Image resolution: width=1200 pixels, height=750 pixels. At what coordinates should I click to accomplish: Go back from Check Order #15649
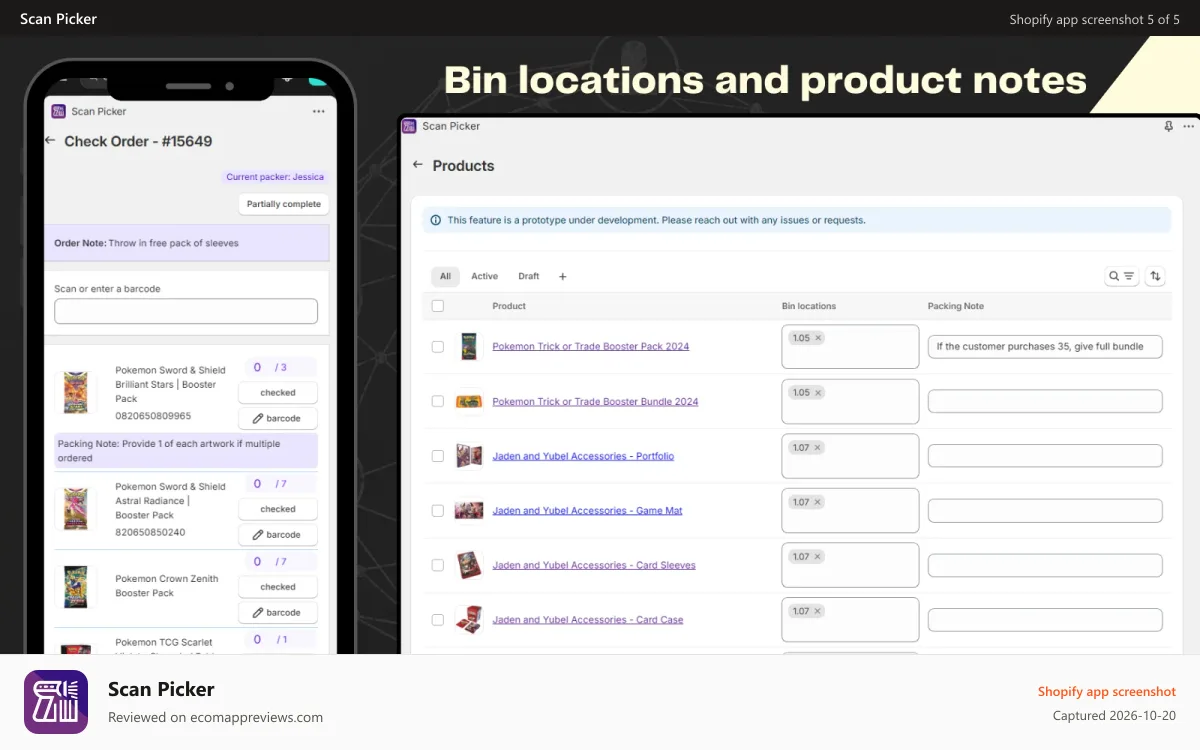point(50,141)
